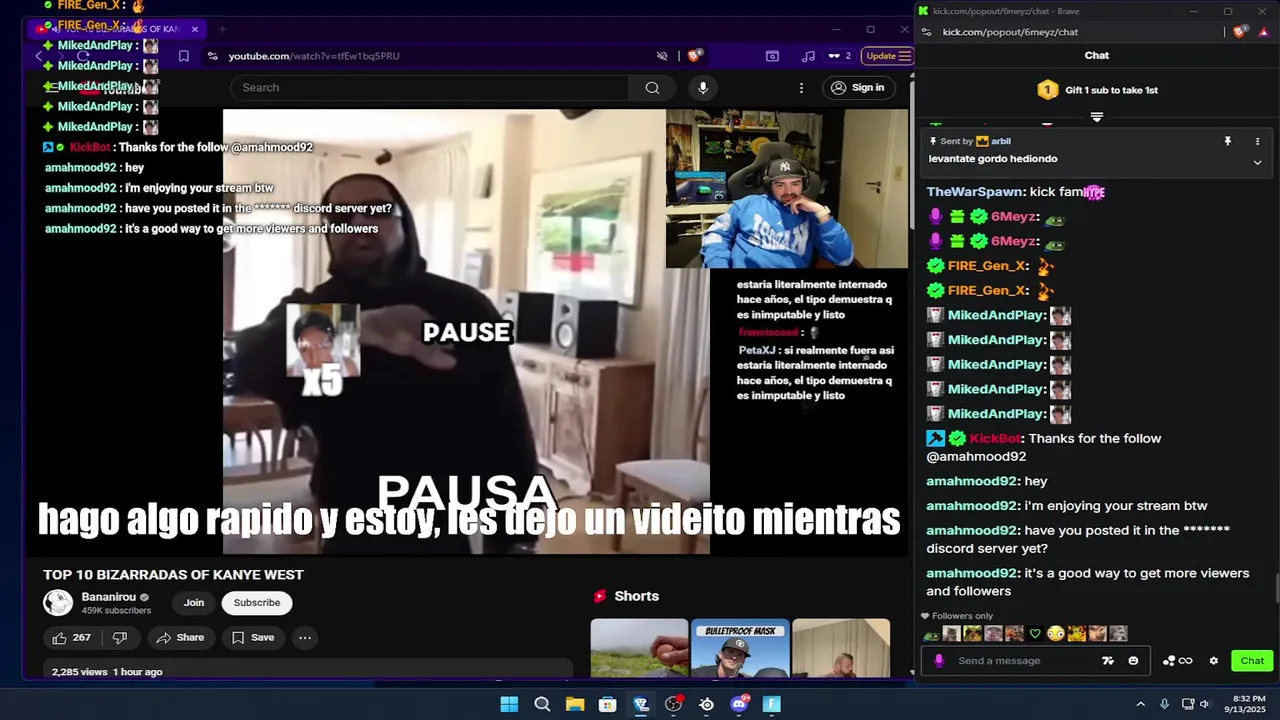Screen dimensions: 1280x720
Task: Click the YouTube search magnifier button
Action: click(x=652, y=88)
